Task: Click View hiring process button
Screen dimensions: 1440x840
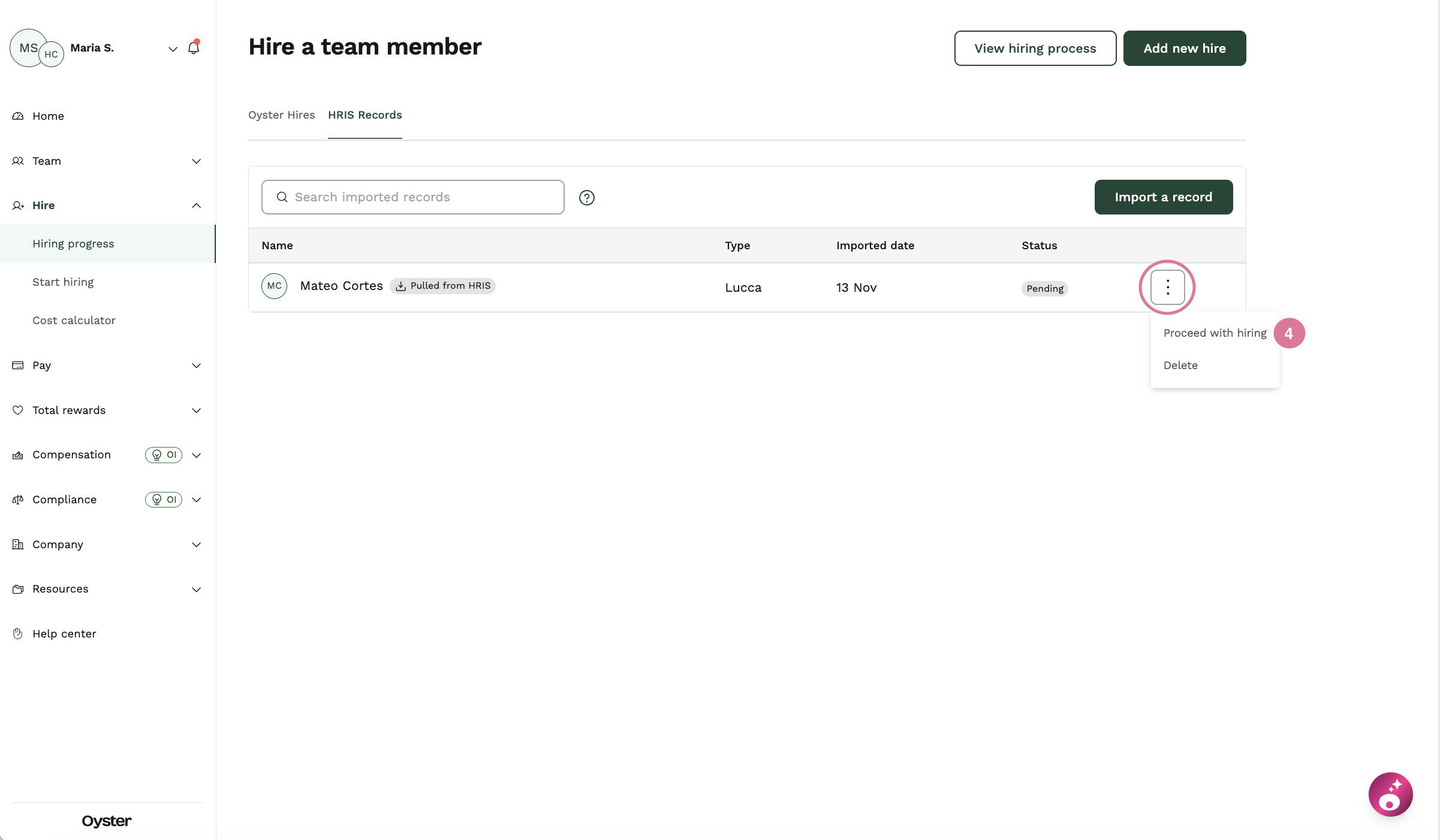Action: coord(1035,49)
